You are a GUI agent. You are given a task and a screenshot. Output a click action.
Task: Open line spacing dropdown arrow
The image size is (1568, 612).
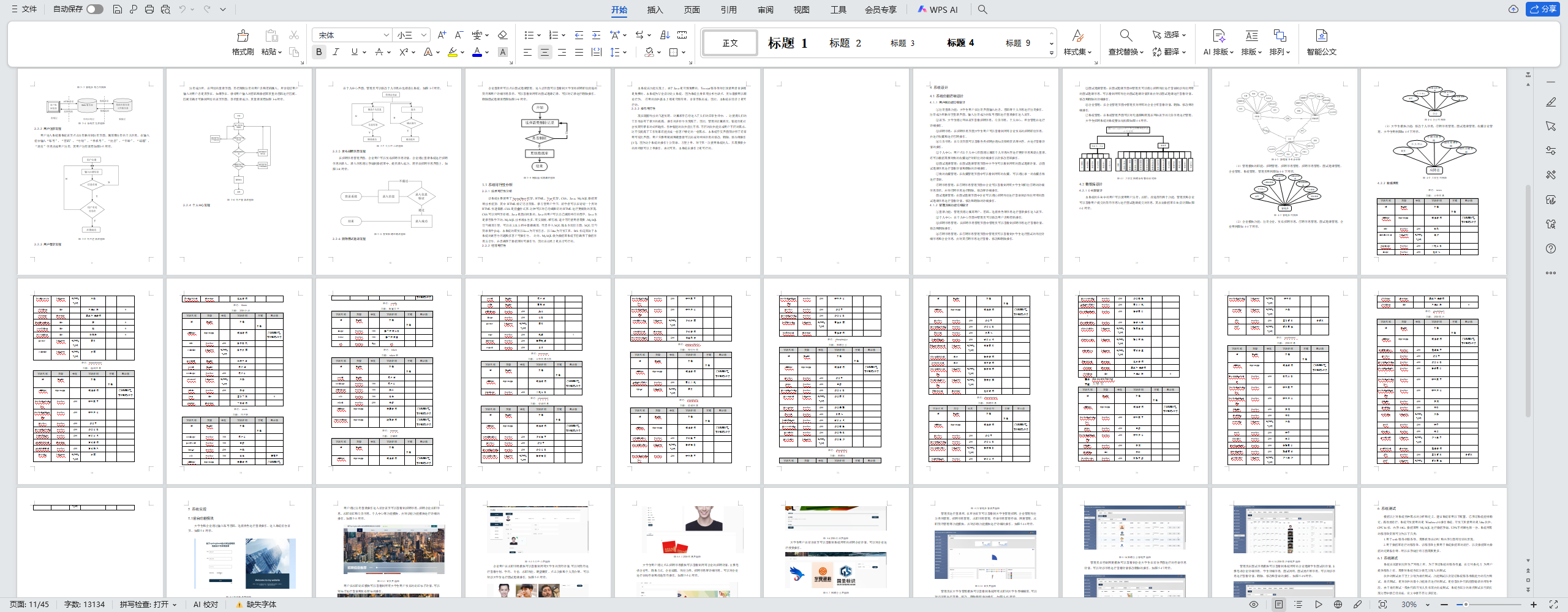(x=625, y=52)
